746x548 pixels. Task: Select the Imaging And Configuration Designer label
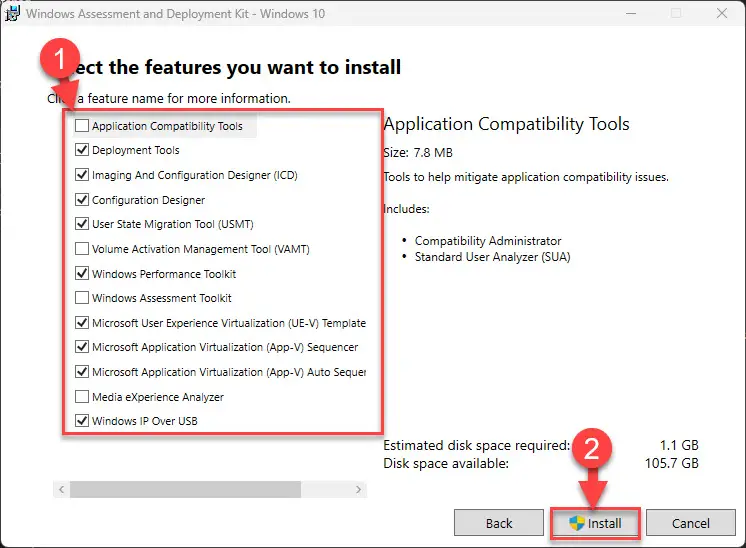(x=195, y=175)
